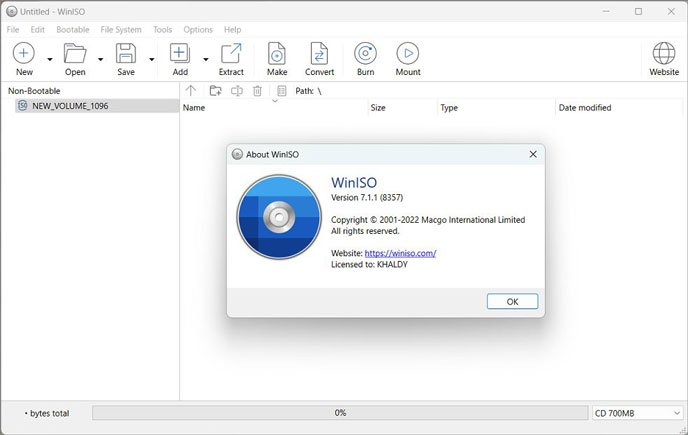Click the delete trash icon
The image size is (688, 435).
258,91
